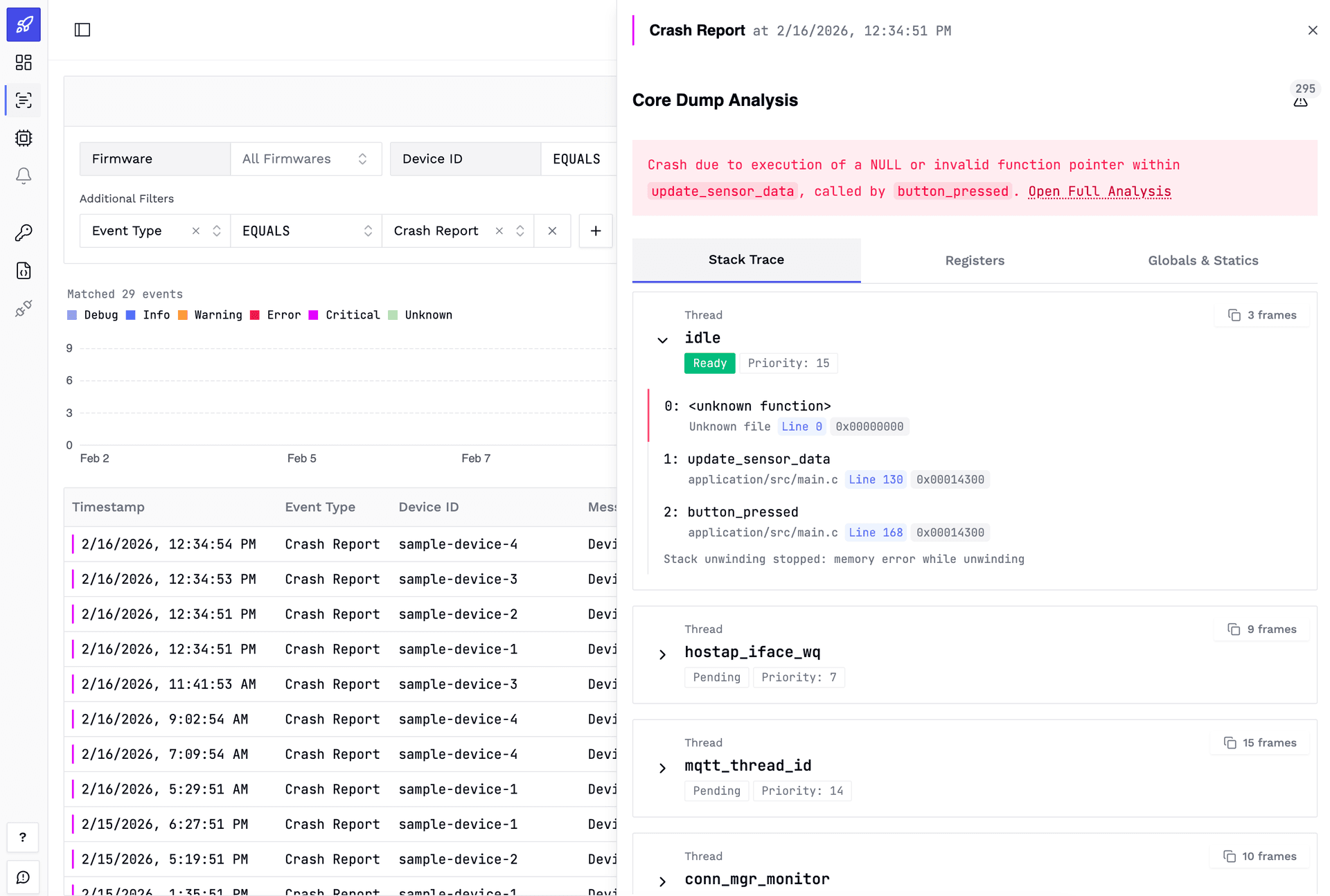Screen dimensions: 1330x896
Task: Open the alerts bell icon
Action: [x=24, y=176]
